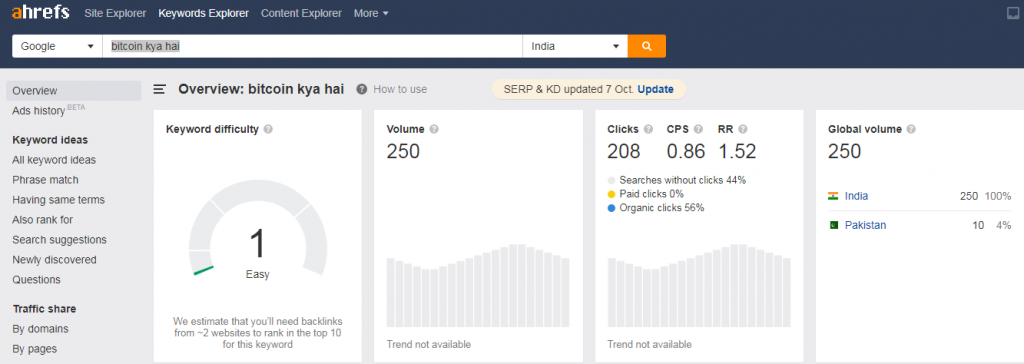
Task: Expand the More menu
Action: click(371, 13)
